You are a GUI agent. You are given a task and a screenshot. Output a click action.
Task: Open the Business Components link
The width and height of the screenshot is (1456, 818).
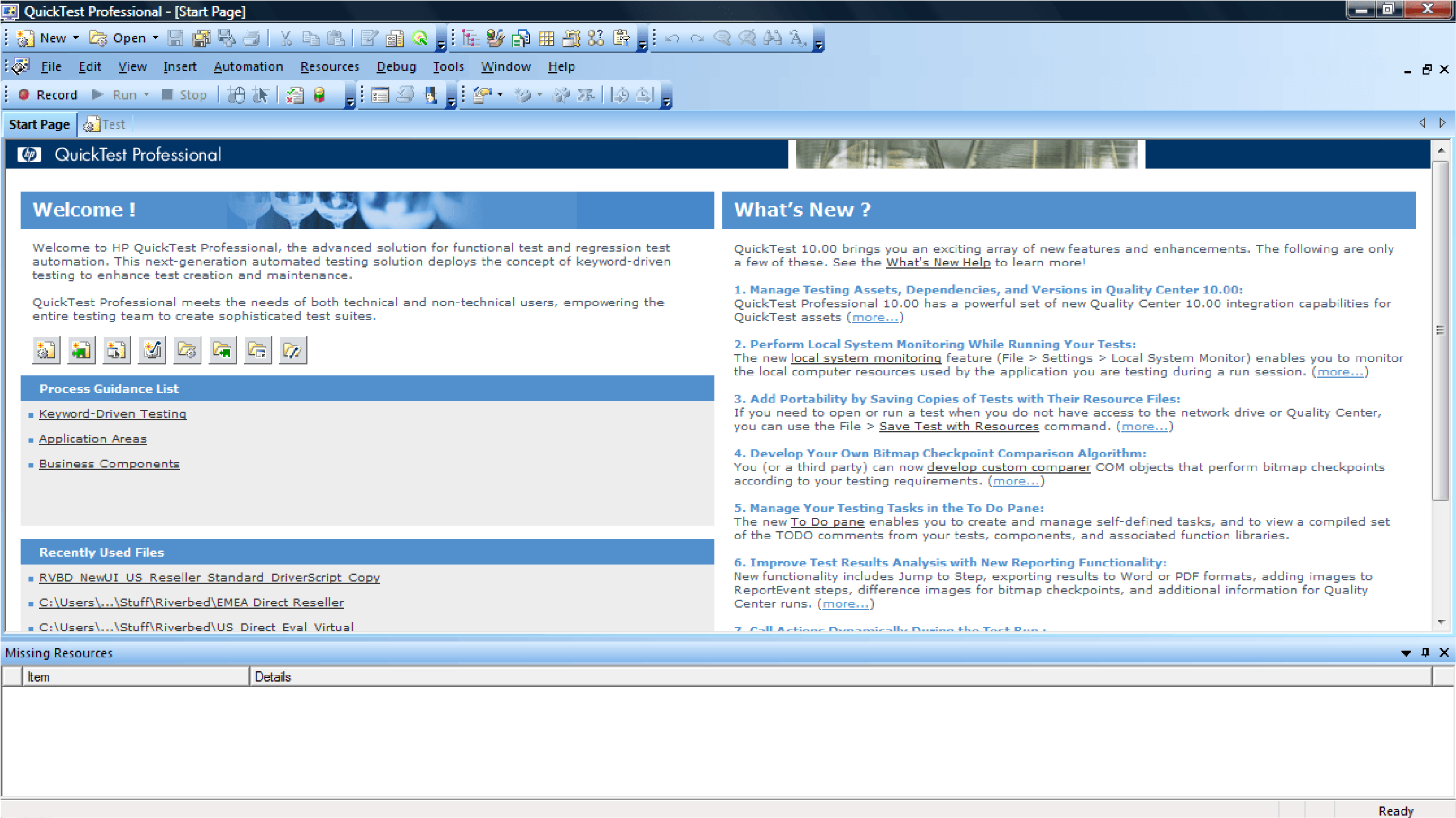pyautogui.click(x=109, y=464)
